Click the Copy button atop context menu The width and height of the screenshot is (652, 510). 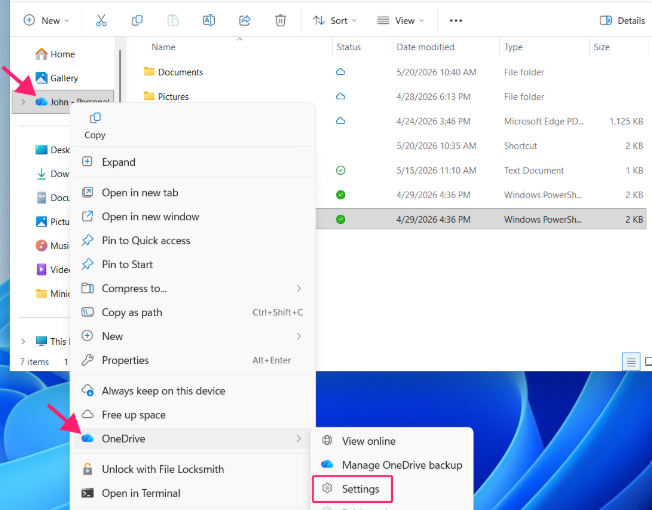(x=95, y=126)
